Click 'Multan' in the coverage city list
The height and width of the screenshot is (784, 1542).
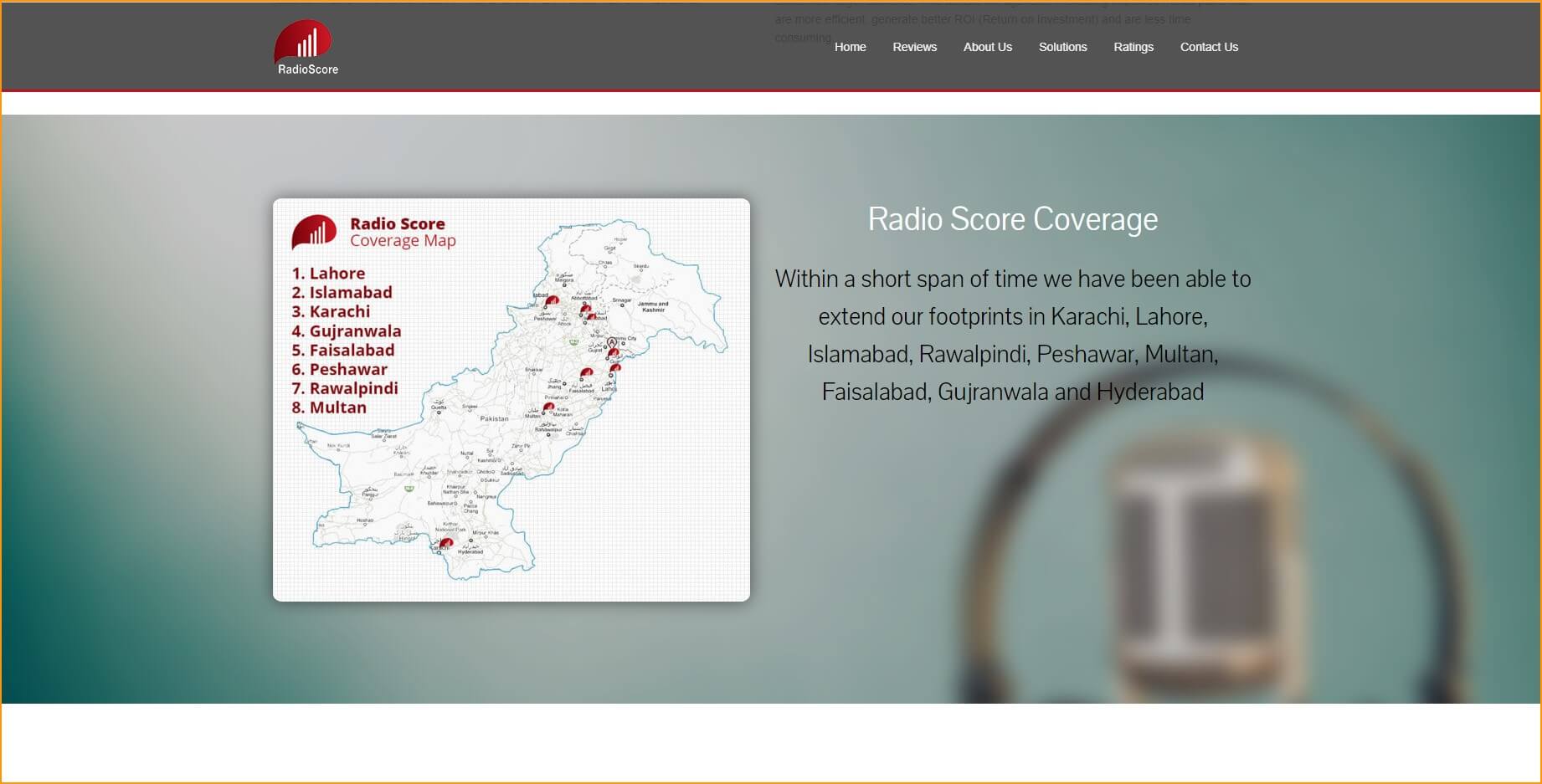point(337,407)
